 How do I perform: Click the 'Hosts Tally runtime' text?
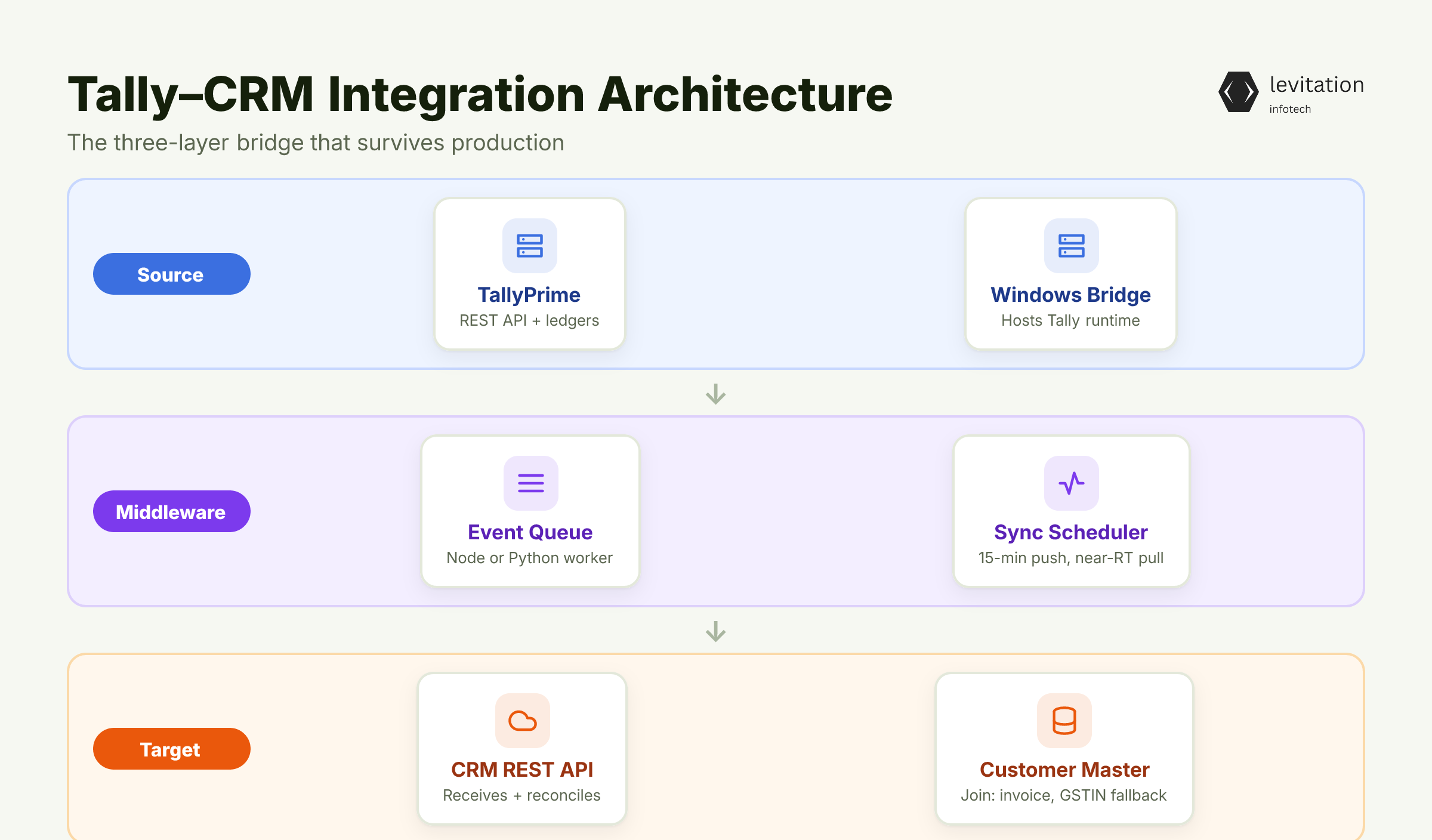[1071, 321]
